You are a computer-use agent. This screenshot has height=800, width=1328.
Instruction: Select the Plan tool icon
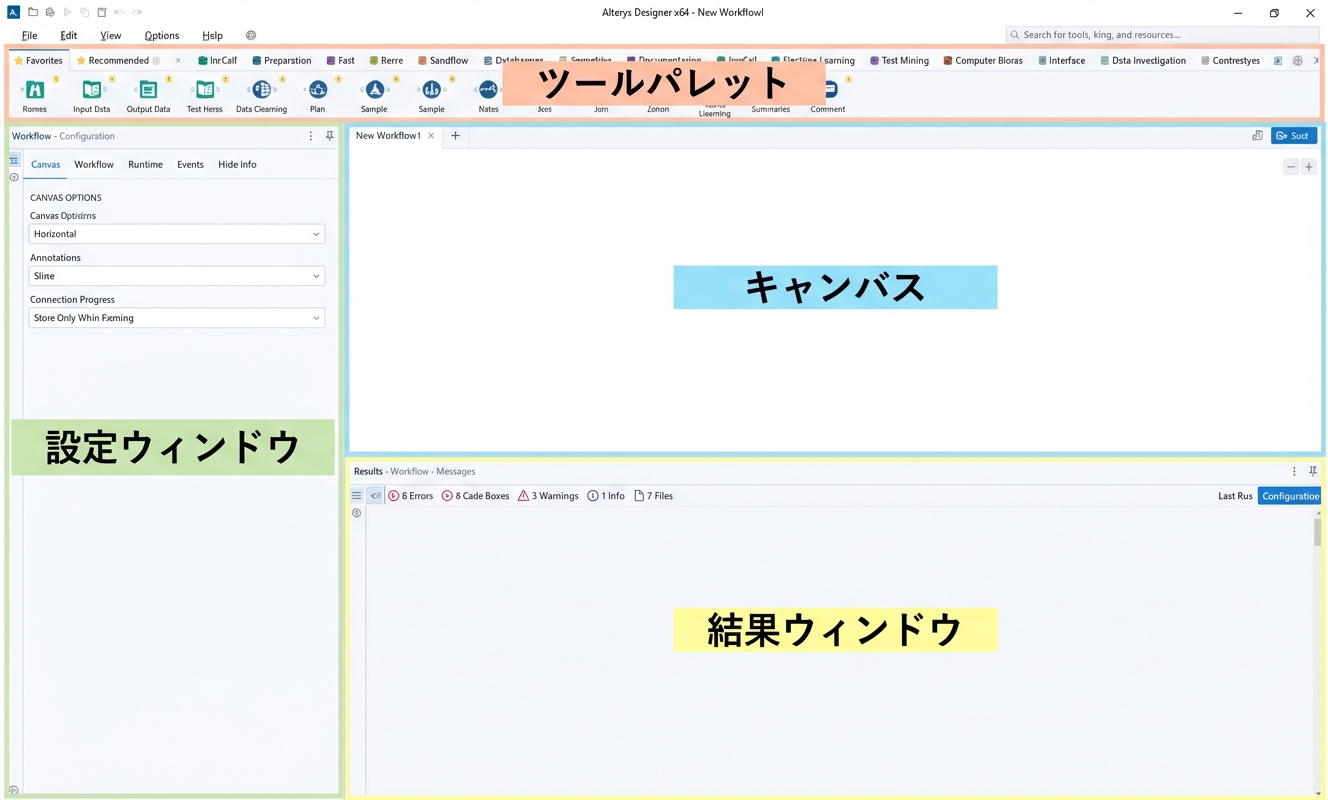pos(318,90)
